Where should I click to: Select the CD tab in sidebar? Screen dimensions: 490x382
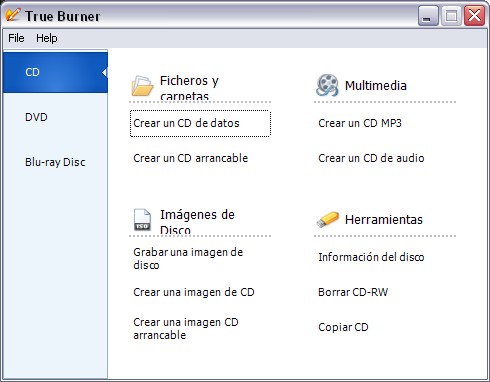(55, 72)
